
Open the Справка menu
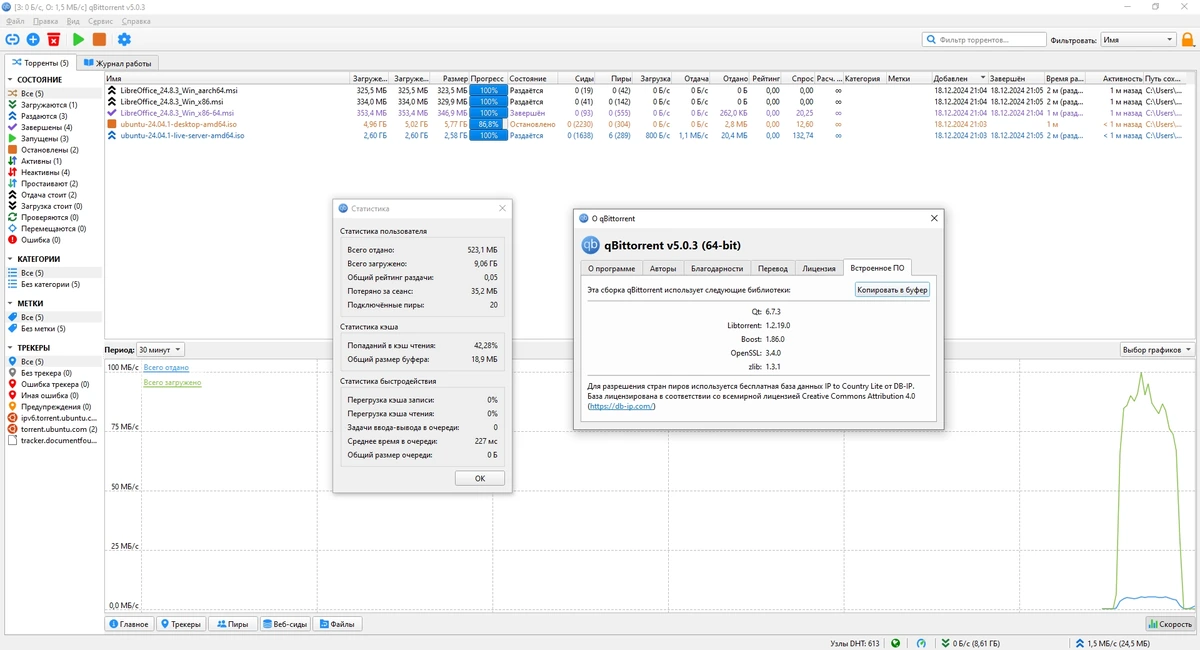(x=136, y=21)
